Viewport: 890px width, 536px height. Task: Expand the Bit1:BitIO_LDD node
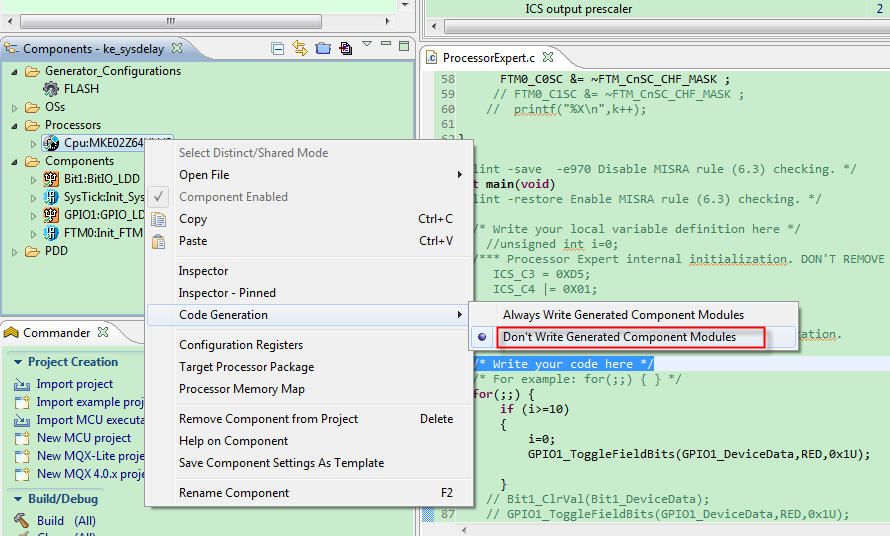point(33,180)
